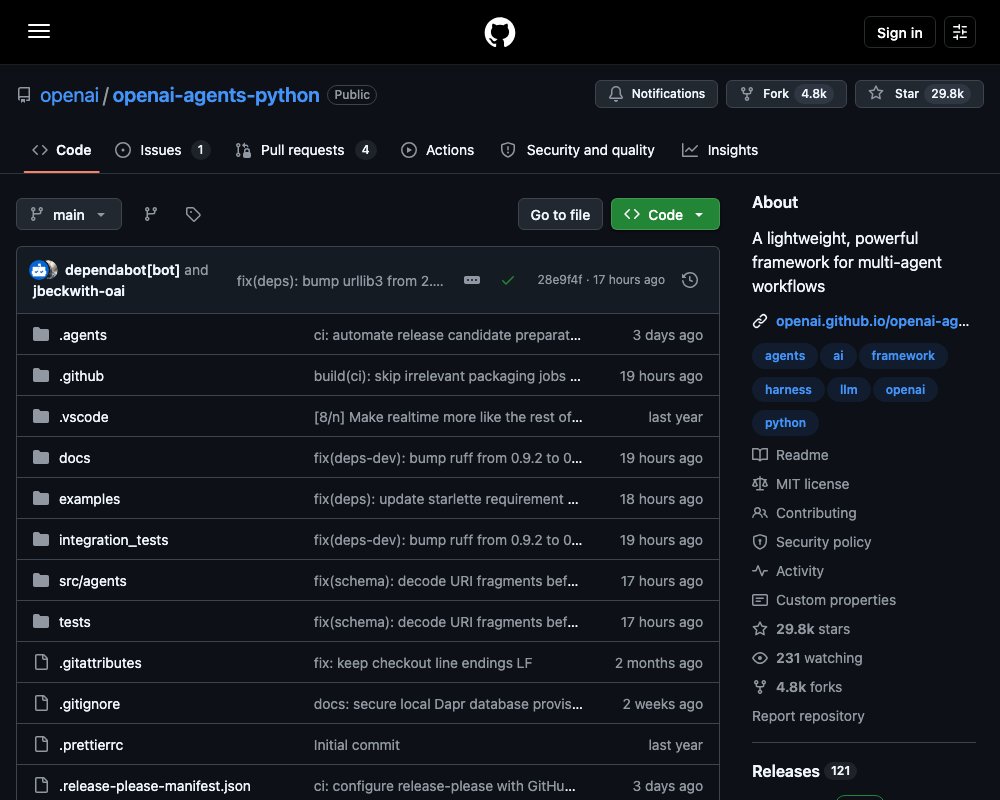The width and height of the screenshot is (1000, 800).
Task: Select the harness topic tag
Action: (788, 389)
